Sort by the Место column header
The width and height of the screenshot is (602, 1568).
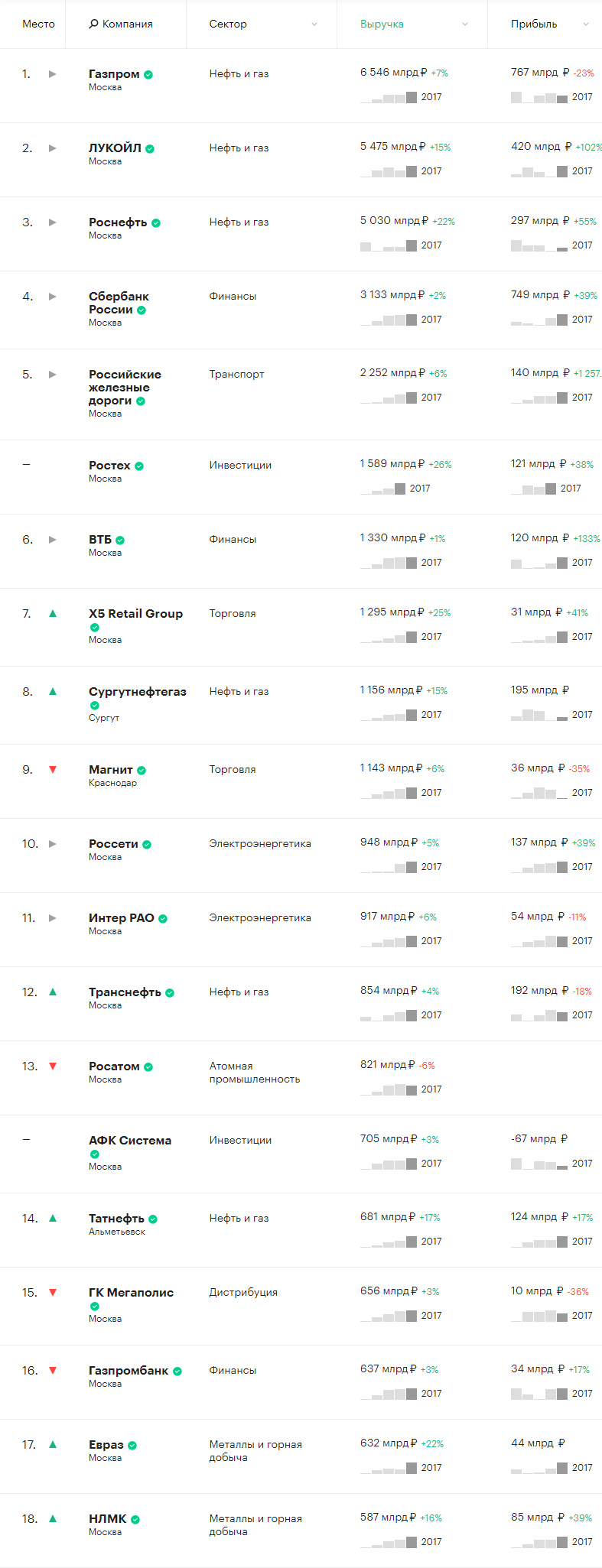coord(38,24)
